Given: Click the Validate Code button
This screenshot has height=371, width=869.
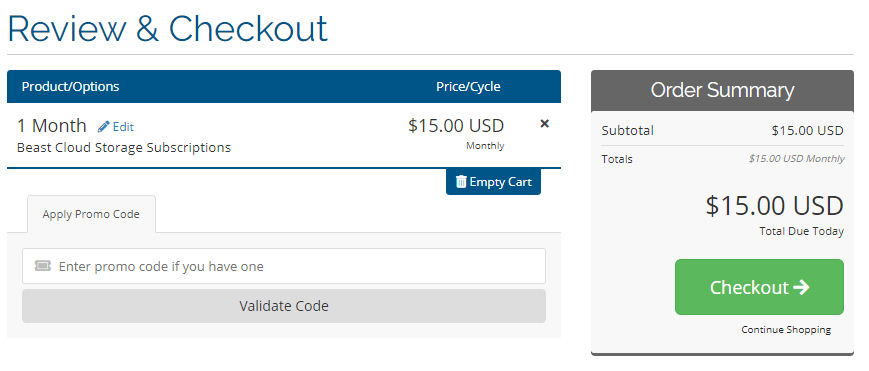Looking at the screenshot, I should (284, 306).
